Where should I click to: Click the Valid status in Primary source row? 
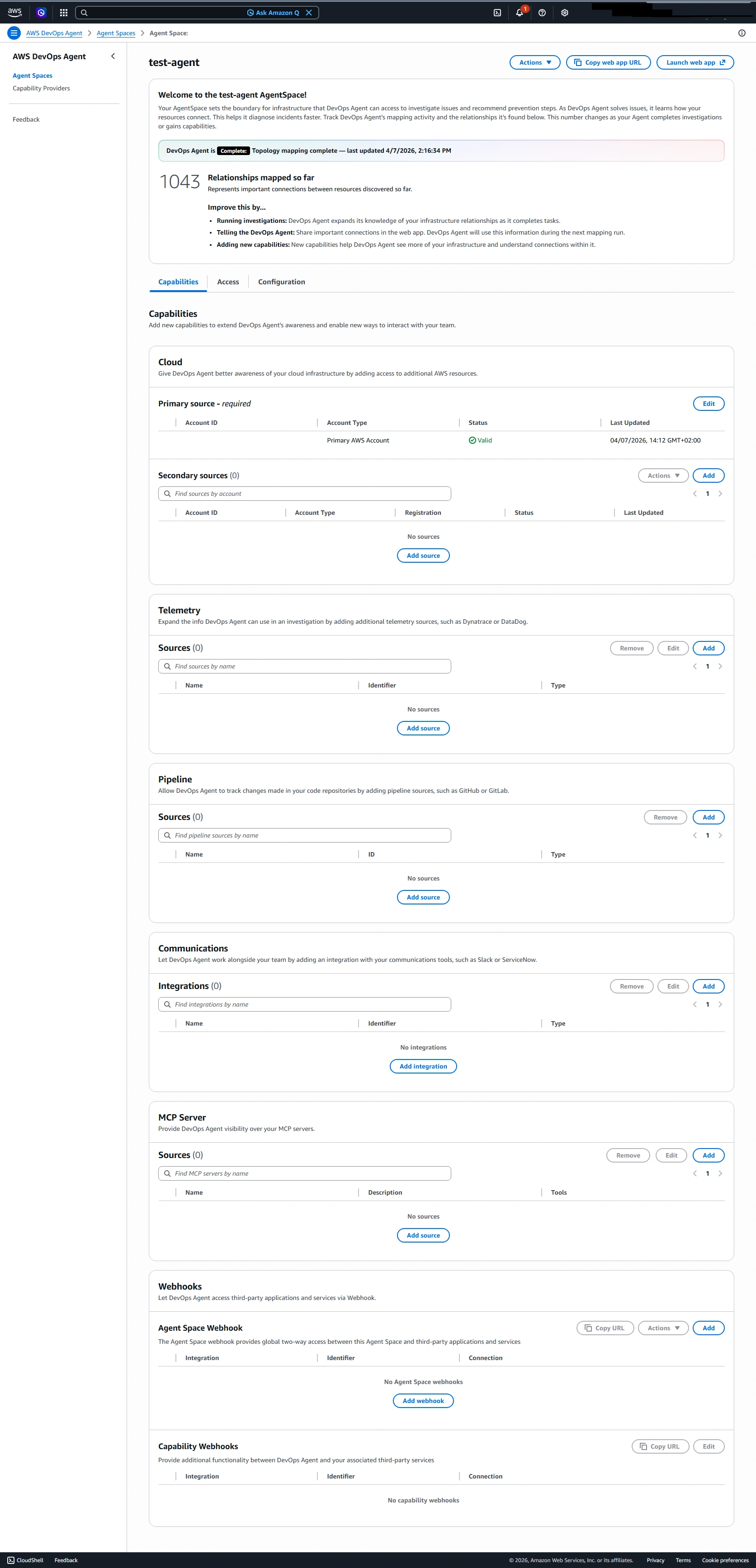coord(480,440)
